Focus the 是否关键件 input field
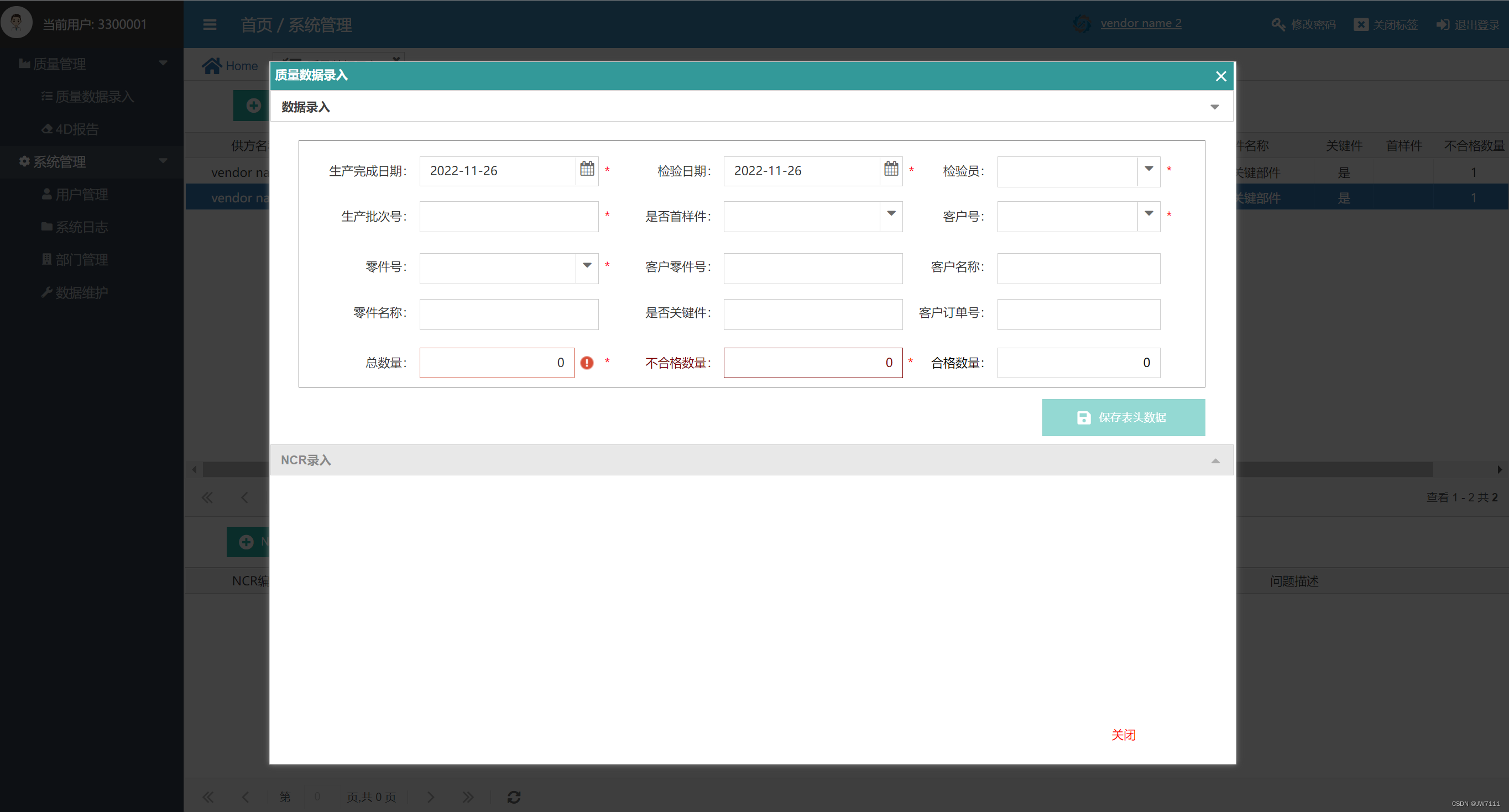 [812, 315]
